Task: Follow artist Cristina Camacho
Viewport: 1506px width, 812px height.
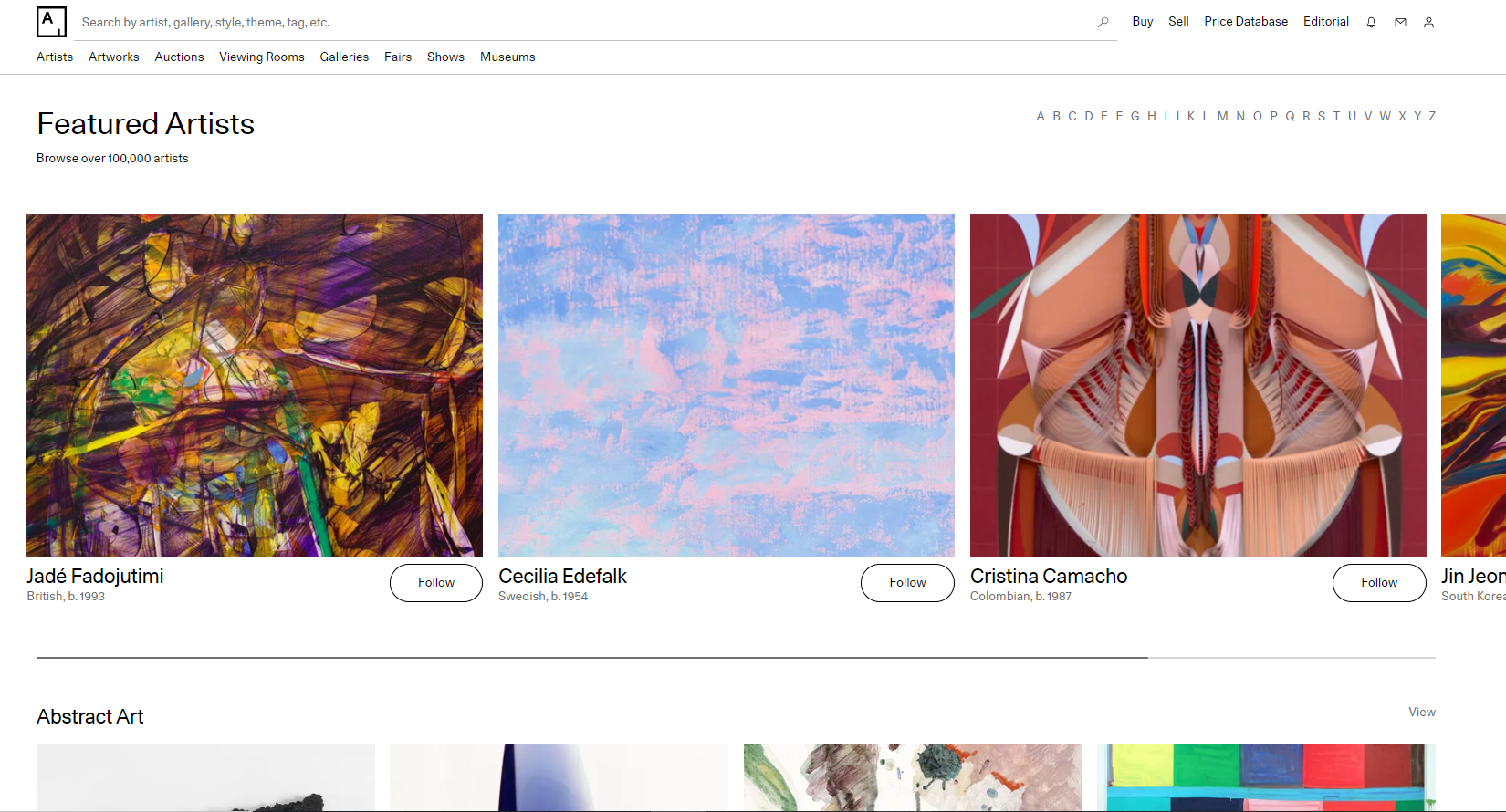Action: (1378, 583)
